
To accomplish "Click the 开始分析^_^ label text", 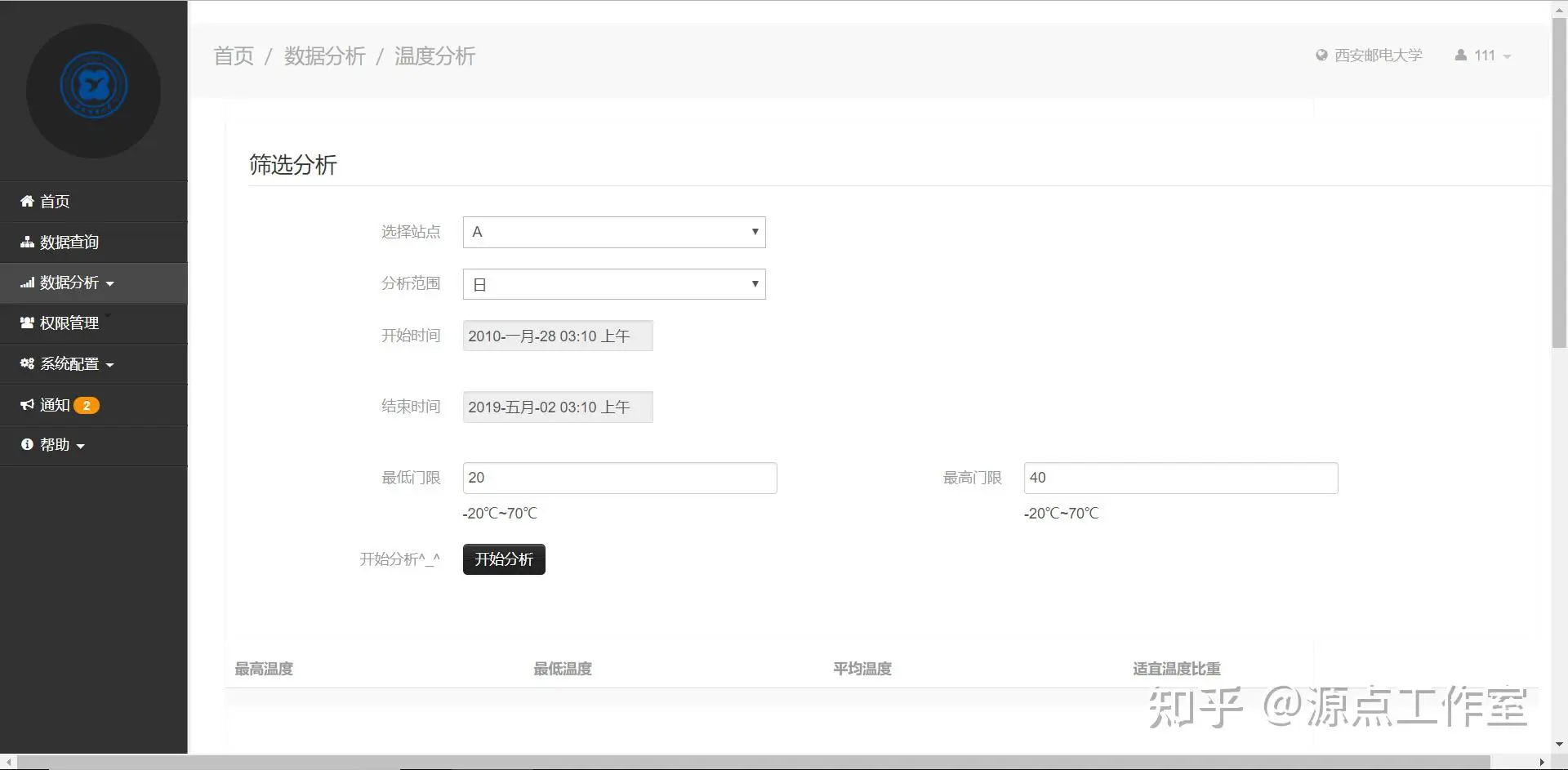I will [399, 559].
